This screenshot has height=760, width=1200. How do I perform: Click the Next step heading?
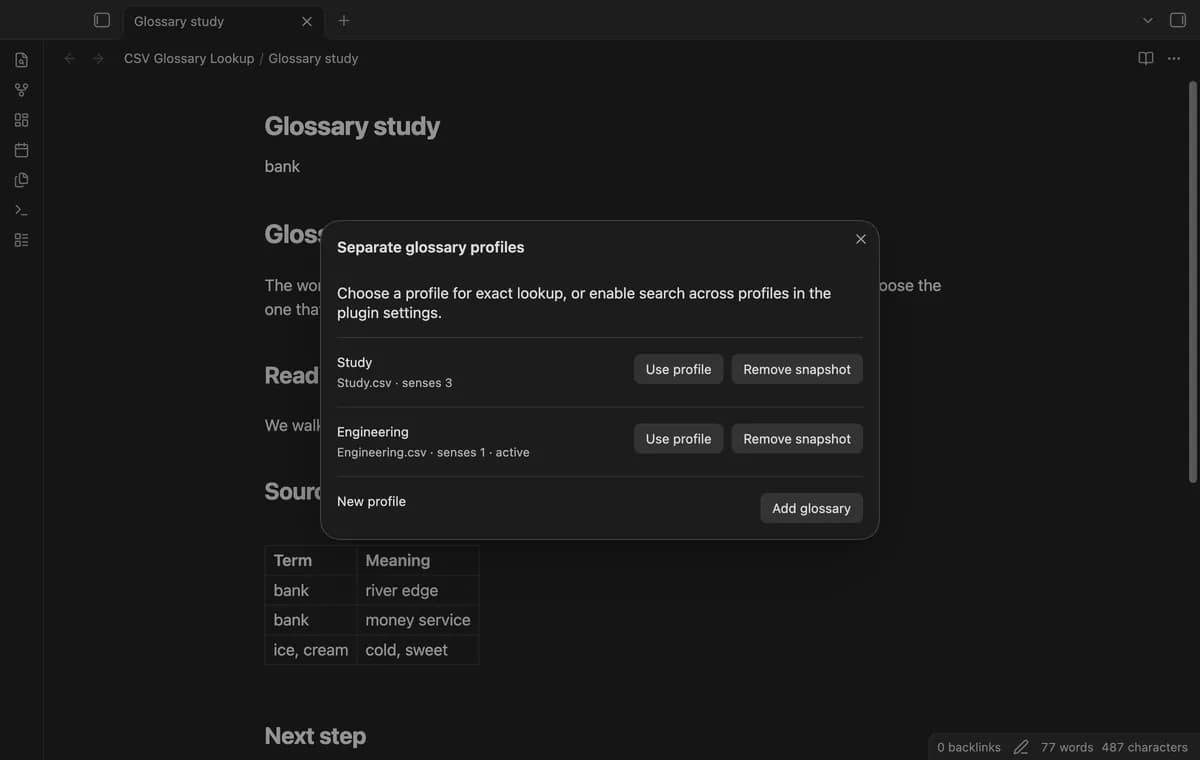tap(315, 736)
